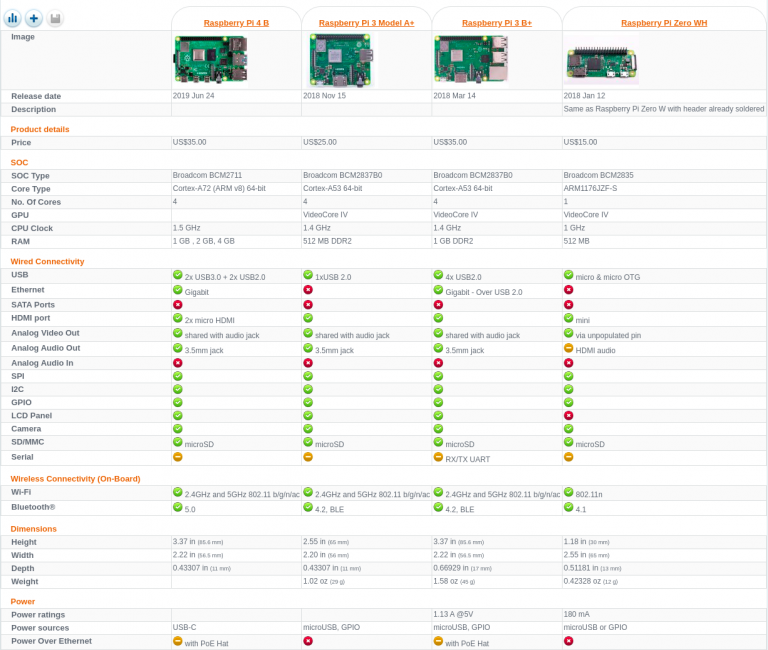Screen dimensions: 768x650
Task: Click the green check for Pi 3 B+ HDMI port
Action: (x=438, y=318)
